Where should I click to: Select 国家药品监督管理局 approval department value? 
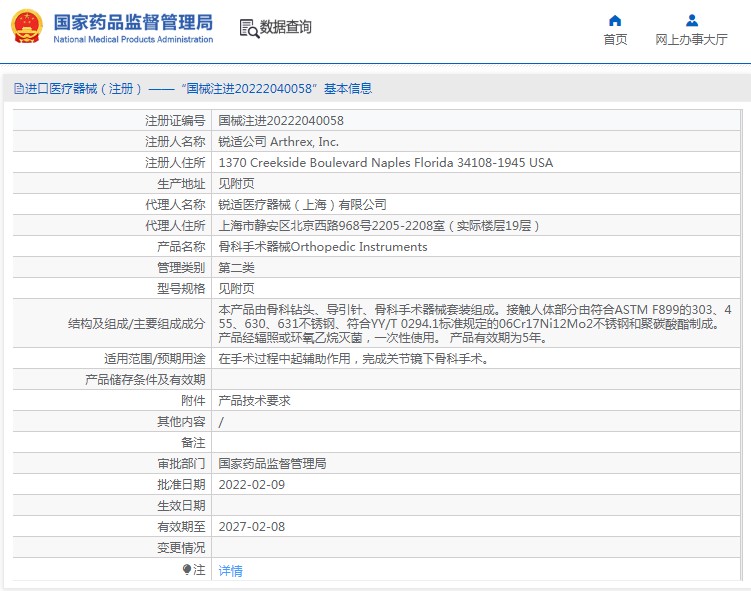click(x=273, y=464)
